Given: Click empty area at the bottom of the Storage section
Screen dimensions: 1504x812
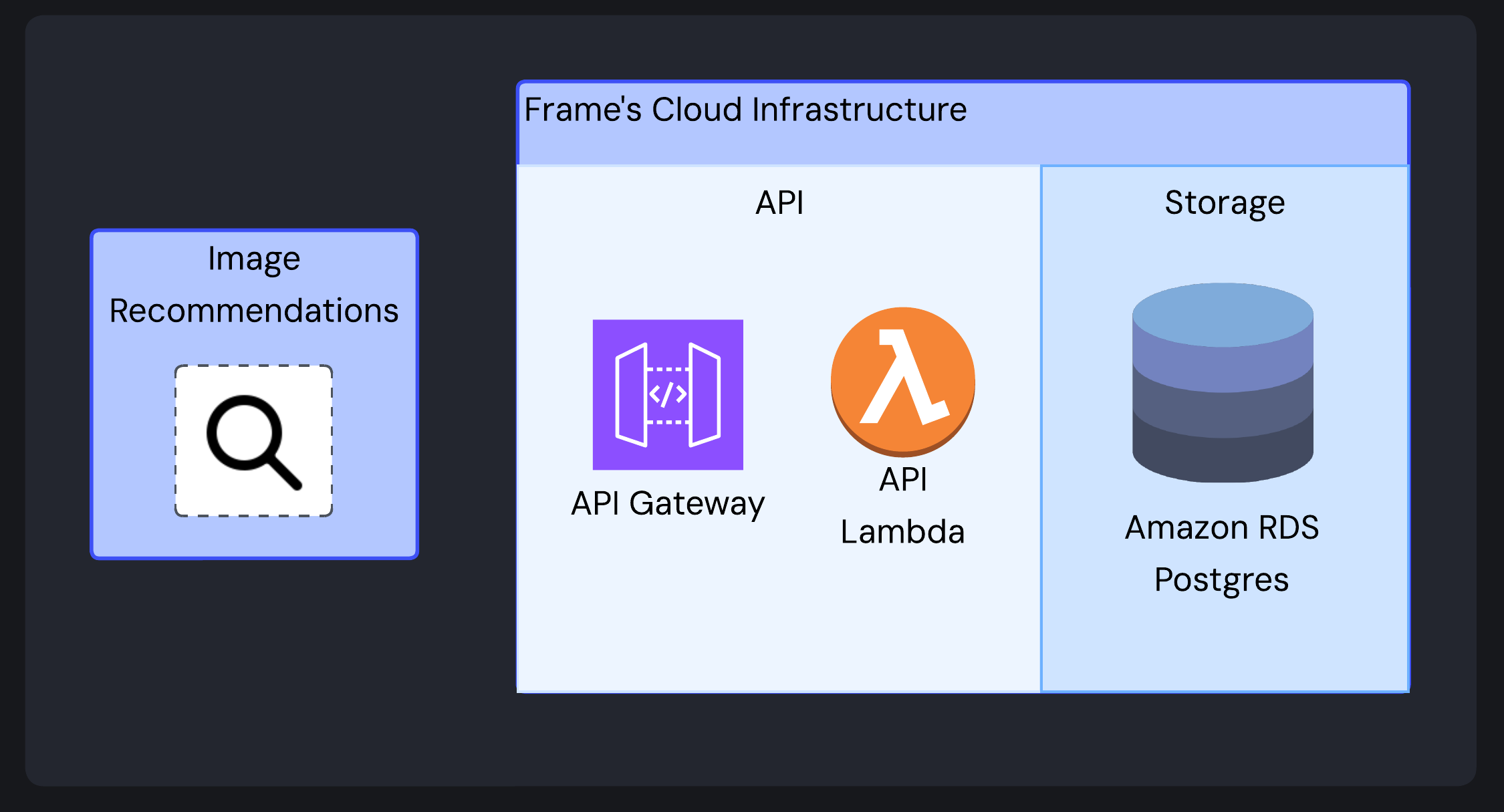Looking at the screenshot, I should point(1225,648).
